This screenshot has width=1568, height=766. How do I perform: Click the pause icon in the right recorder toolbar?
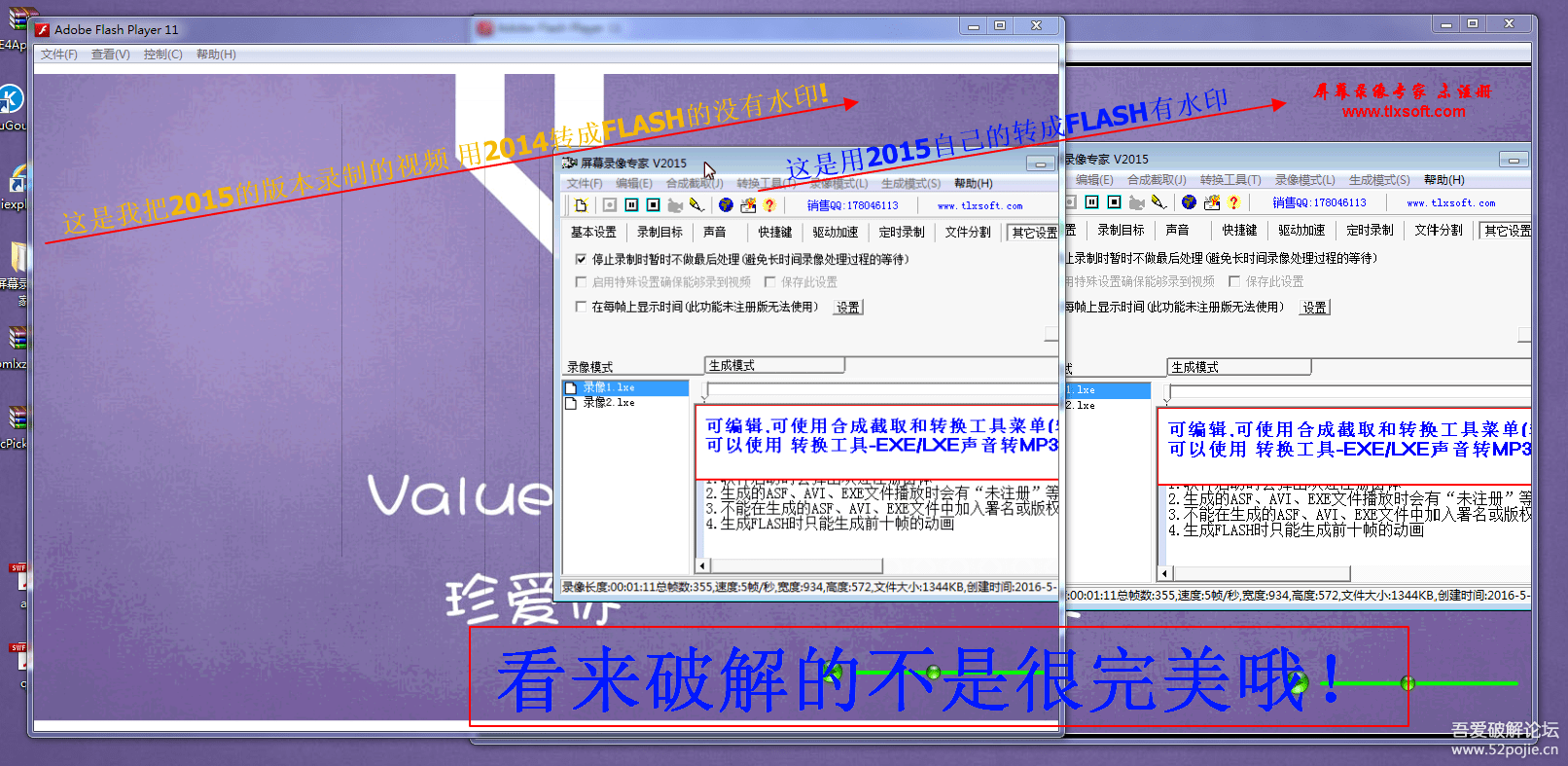point(1092,202)
